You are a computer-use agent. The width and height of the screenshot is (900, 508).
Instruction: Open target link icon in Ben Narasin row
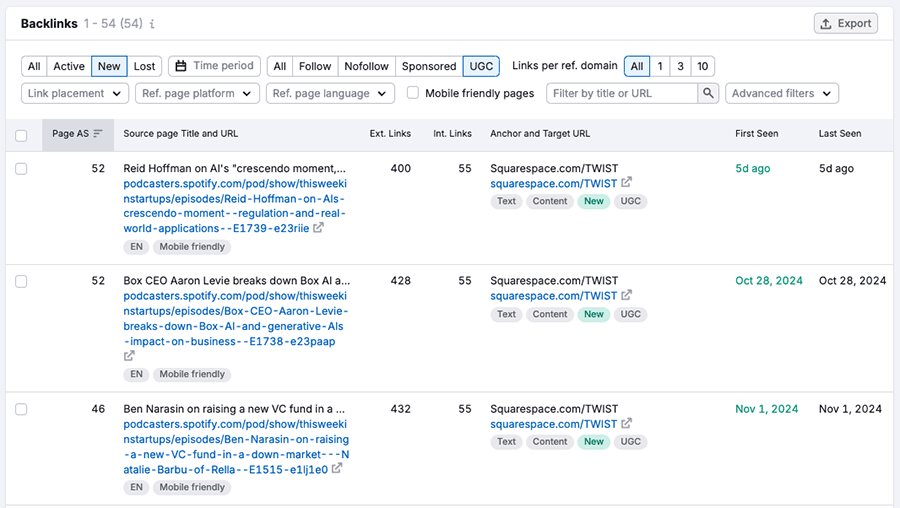[626, 424]
